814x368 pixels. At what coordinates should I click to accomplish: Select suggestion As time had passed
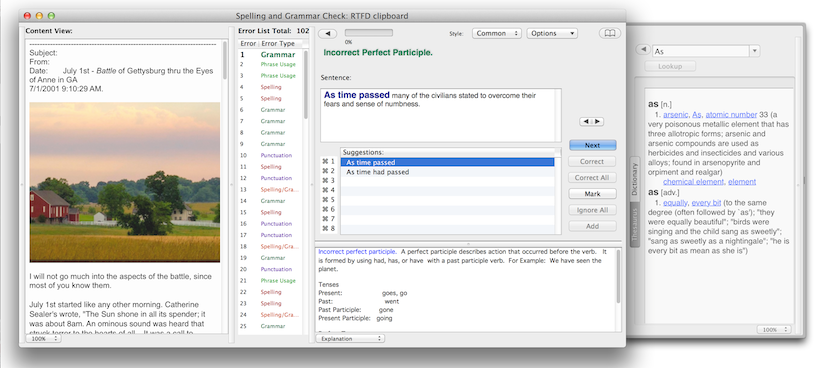pyautogui.click(x=378, y=172)
